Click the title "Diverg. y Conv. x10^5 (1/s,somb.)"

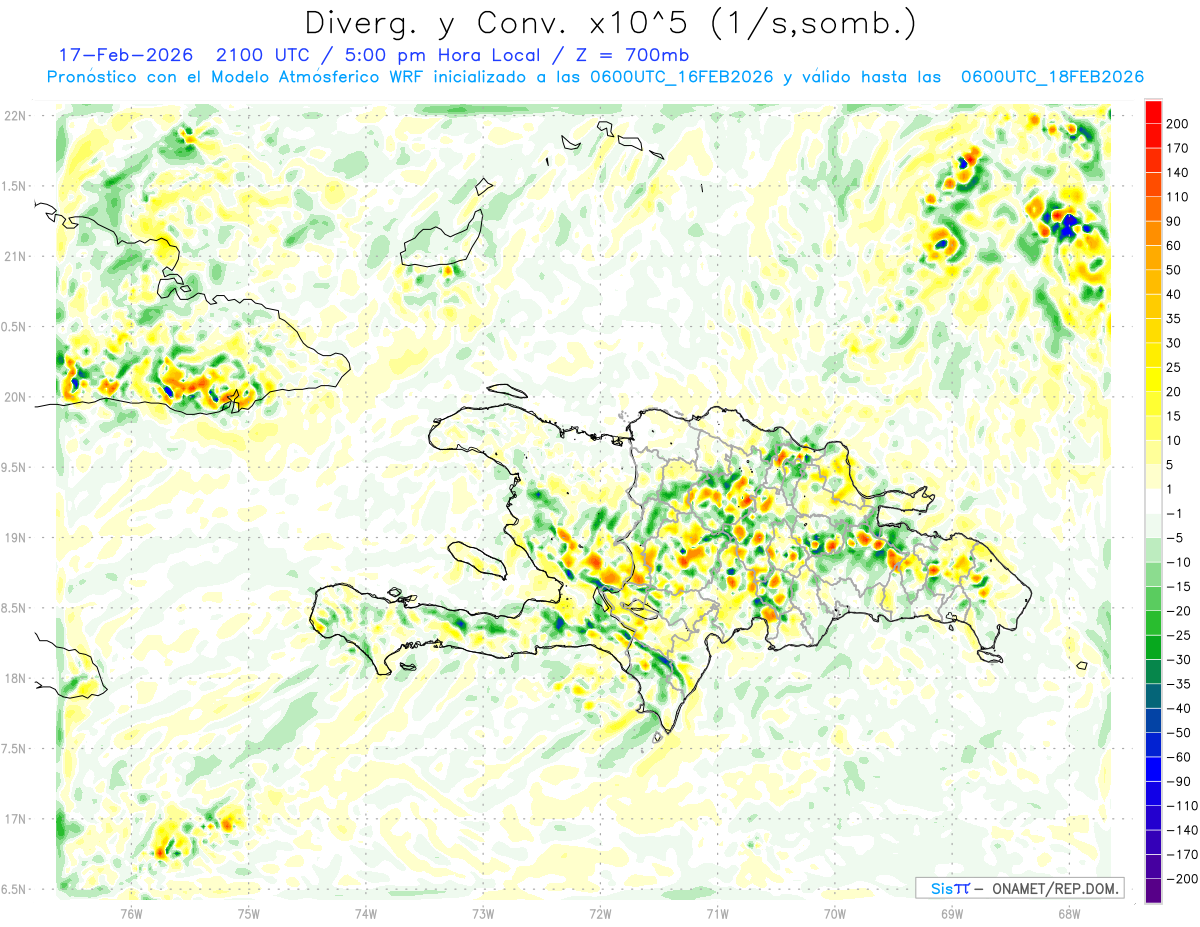(609, 23)
